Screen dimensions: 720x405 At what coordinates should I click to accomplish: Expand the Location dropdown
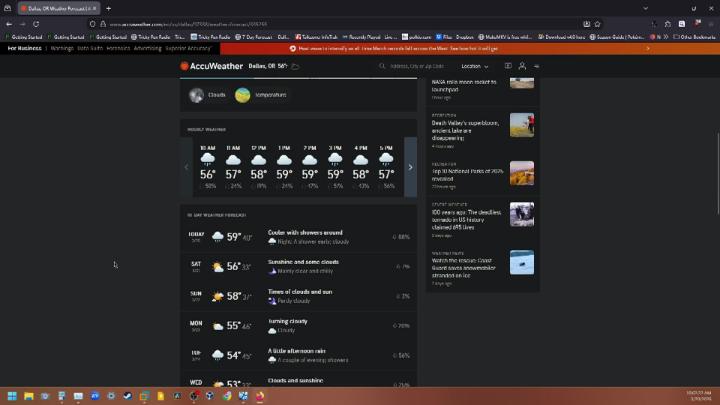point(475,66)
